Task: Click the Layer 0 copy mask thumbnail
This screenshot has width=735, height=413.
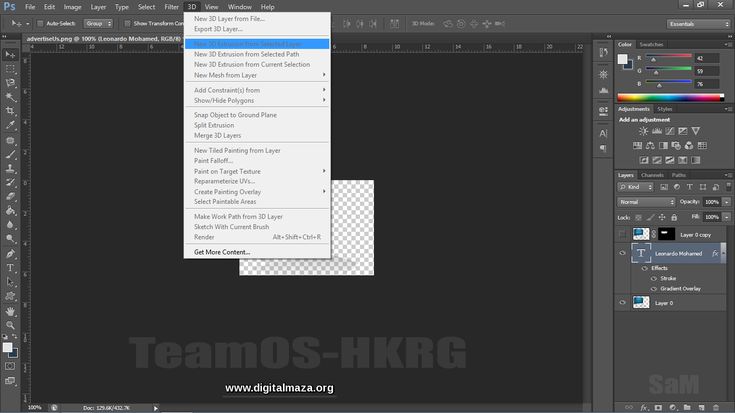Action: coord(667,233)
